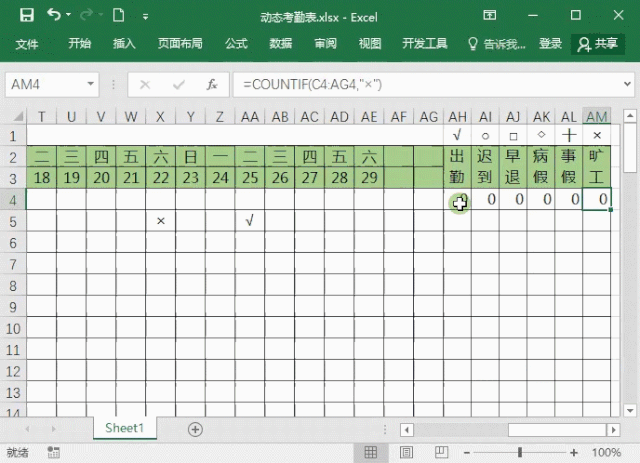Switch to the 插入 tab
This screenshot has width=640, height=463.
[x=124, y=43]
